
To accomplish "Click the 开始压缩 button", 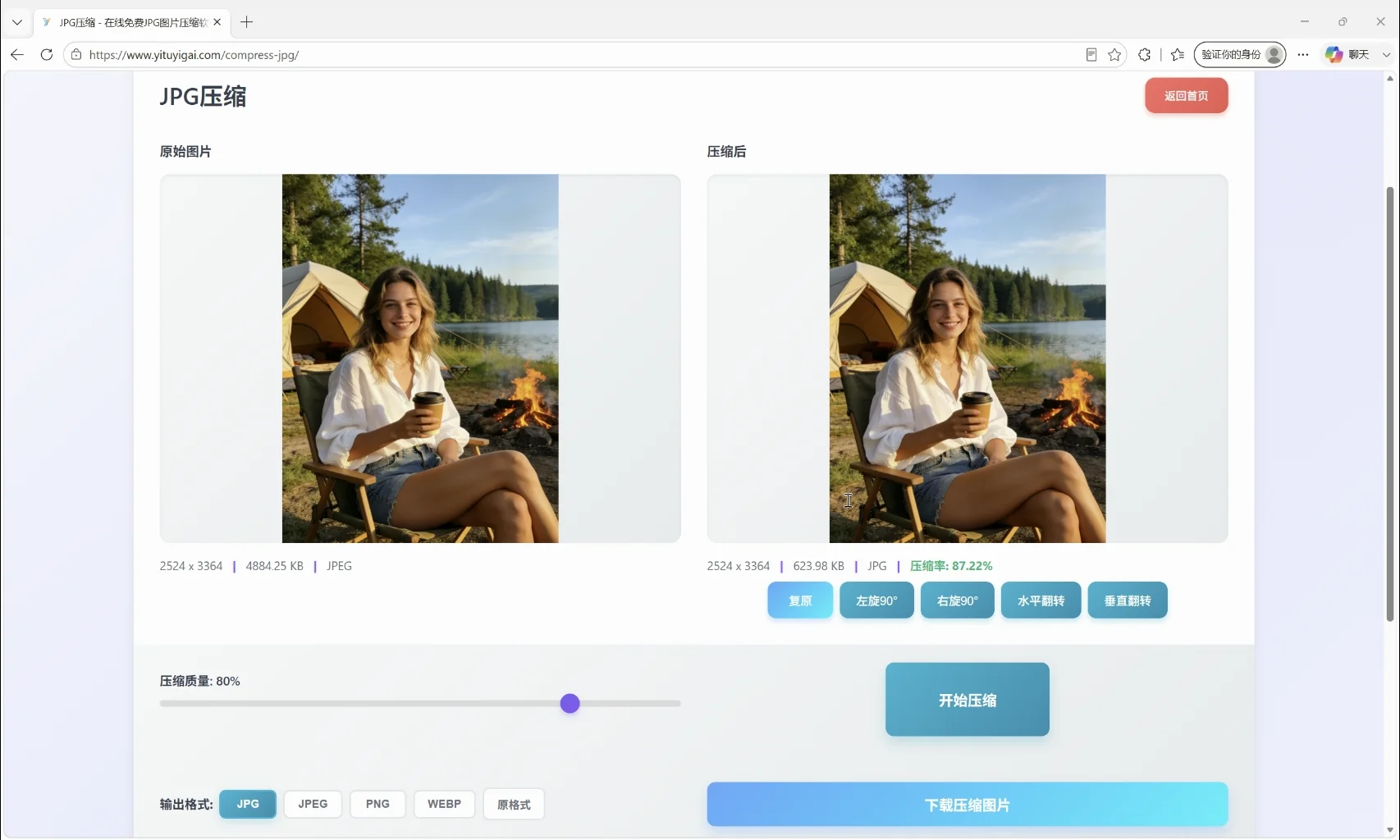I will (968, 700).
